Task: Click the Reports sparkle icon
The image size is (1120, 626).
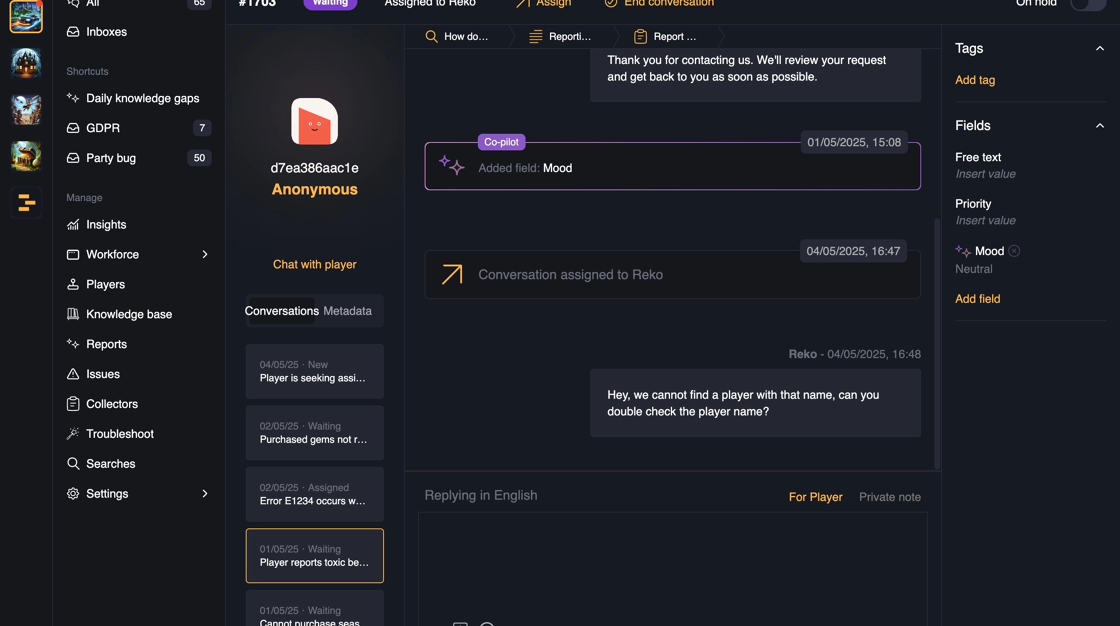Action: (73, 344)
